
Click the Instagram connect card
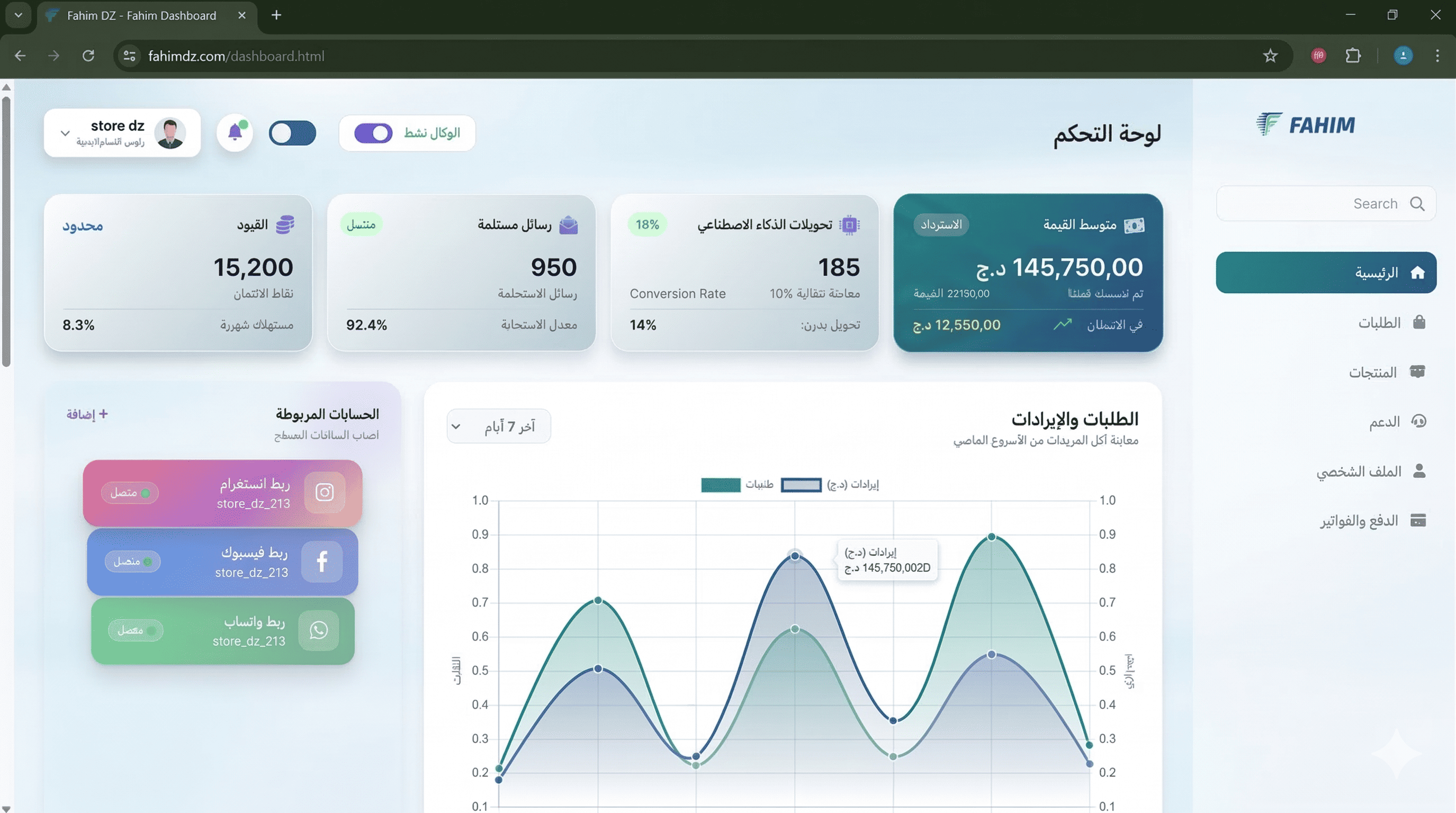click(223, 493)
